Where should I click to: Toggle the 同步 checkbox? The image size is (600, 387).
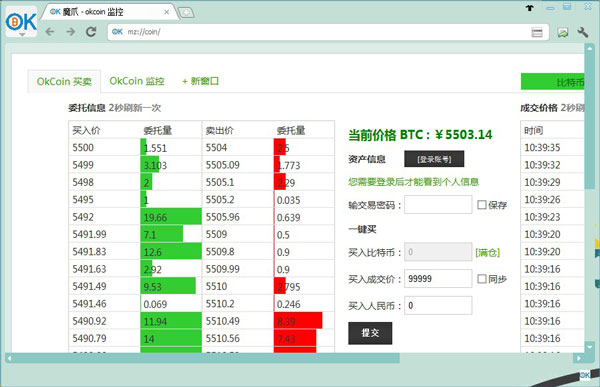tap(482, 279)
